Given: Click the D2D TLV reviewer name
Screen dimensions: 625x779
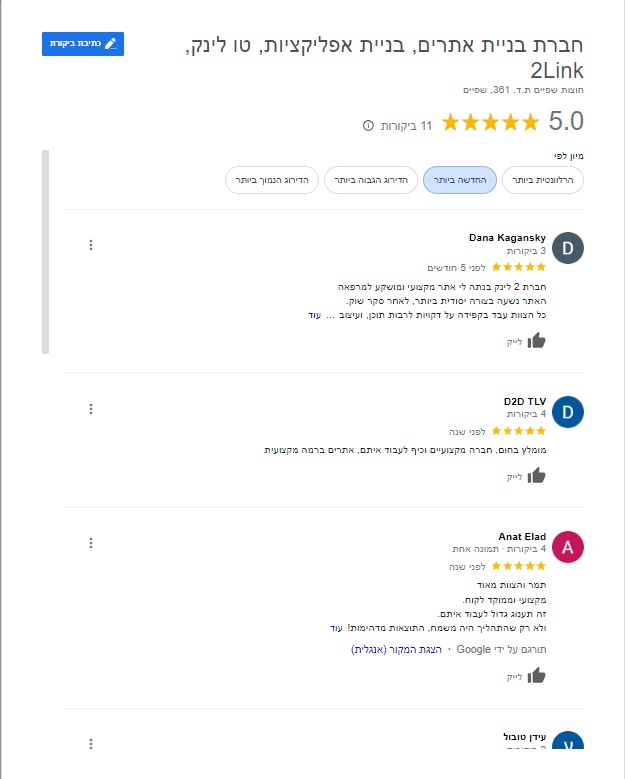Looking at the screenshot, I should pos(525,401).
